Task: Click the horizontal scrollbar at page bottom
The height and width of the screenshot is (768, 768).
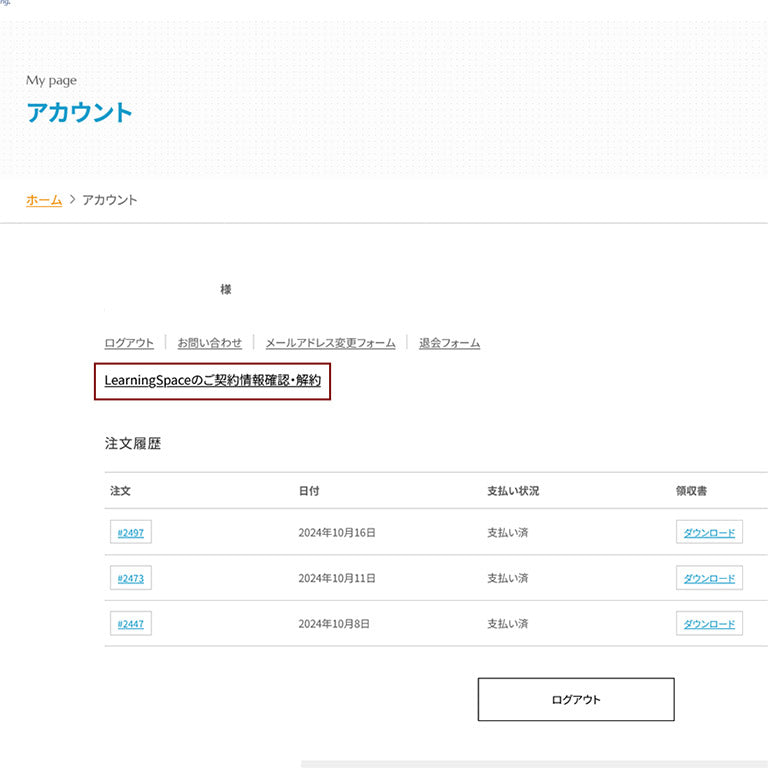Action: point(534,764)
